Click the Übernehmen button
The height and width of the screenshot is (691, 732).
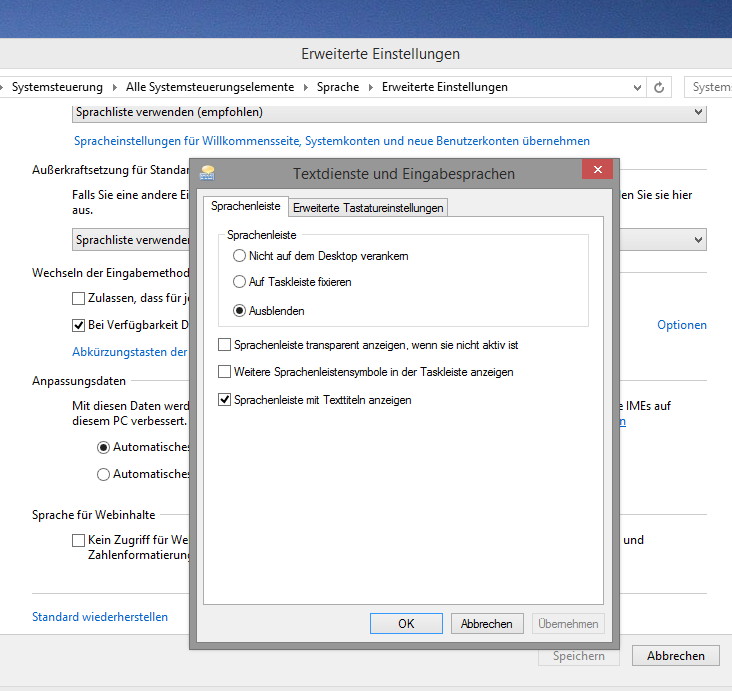click(568, 624)
